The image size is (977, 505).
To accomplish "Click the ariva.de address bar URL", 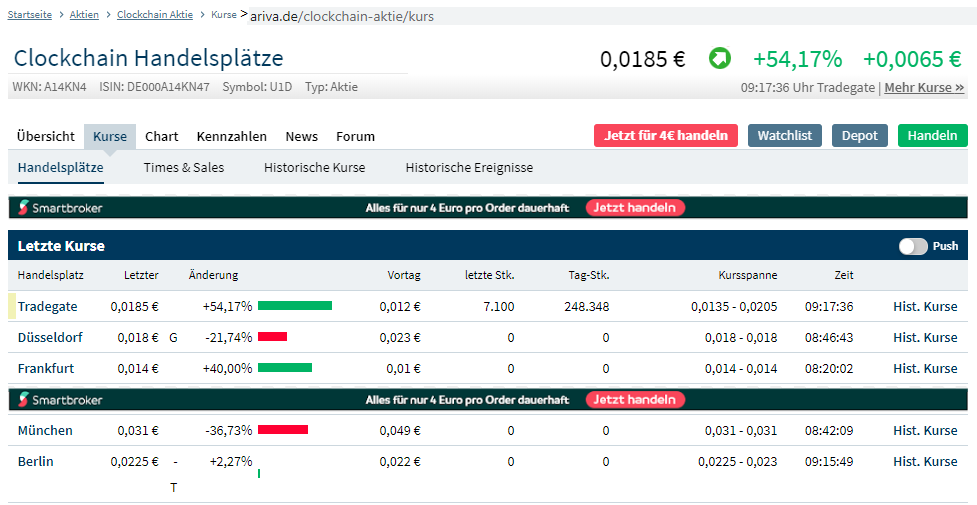I will pos(341,17).
